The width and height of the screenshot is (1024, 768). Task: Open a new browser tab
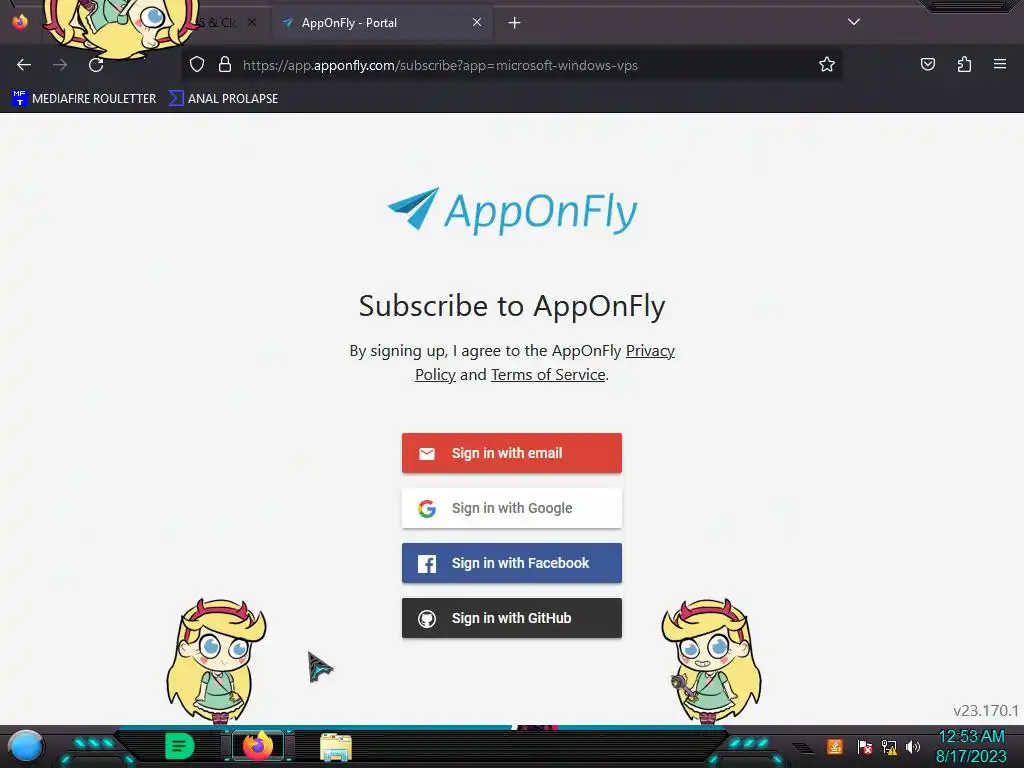515,23
